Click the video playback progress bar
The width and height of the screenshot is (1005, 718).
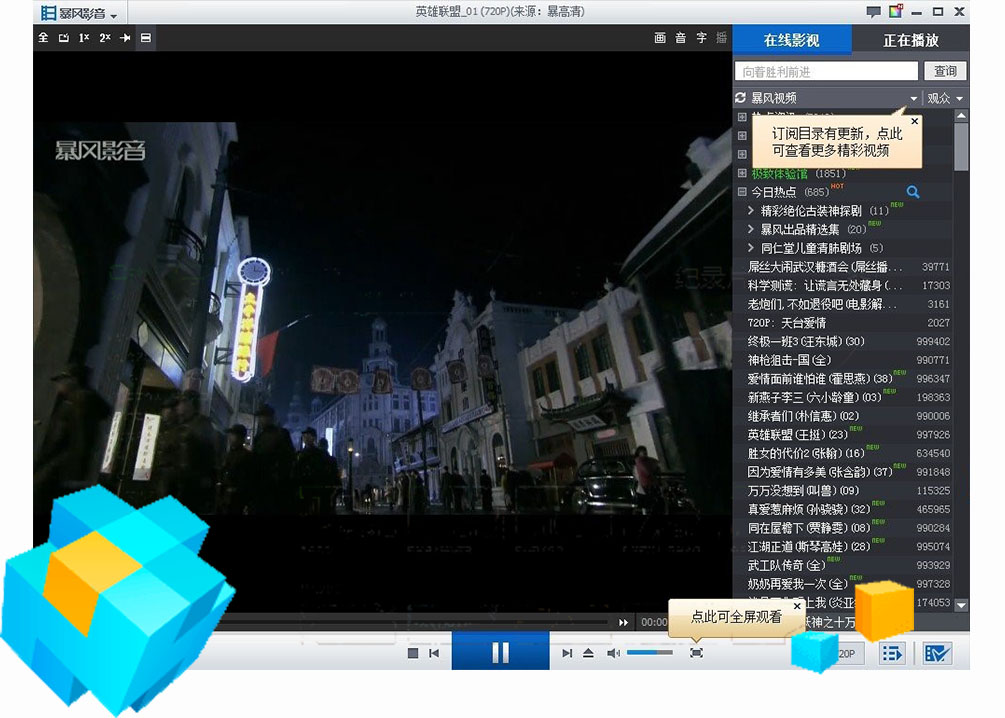(417, 622)
